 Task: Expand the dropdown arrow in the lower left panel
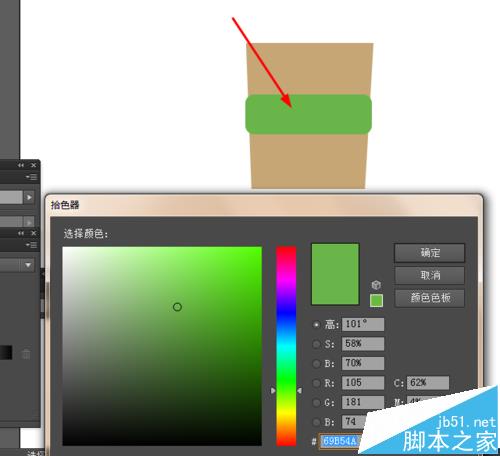pos(28,265)
